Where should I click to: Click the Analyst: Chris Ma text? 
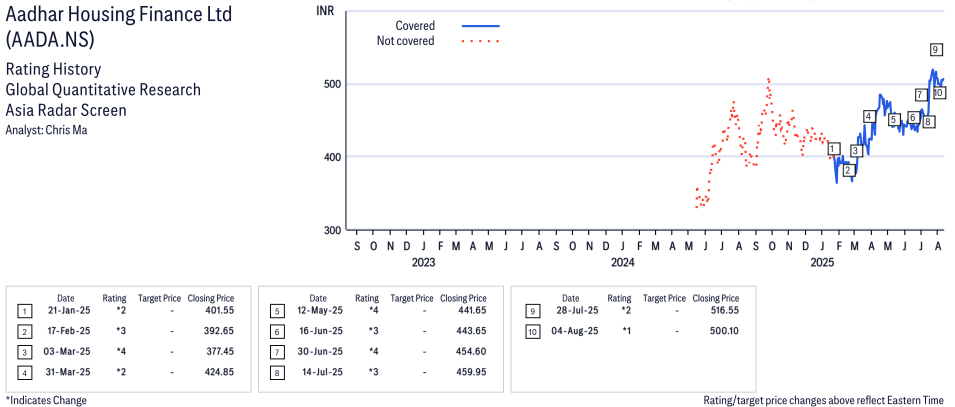click(x=46, y=130)
